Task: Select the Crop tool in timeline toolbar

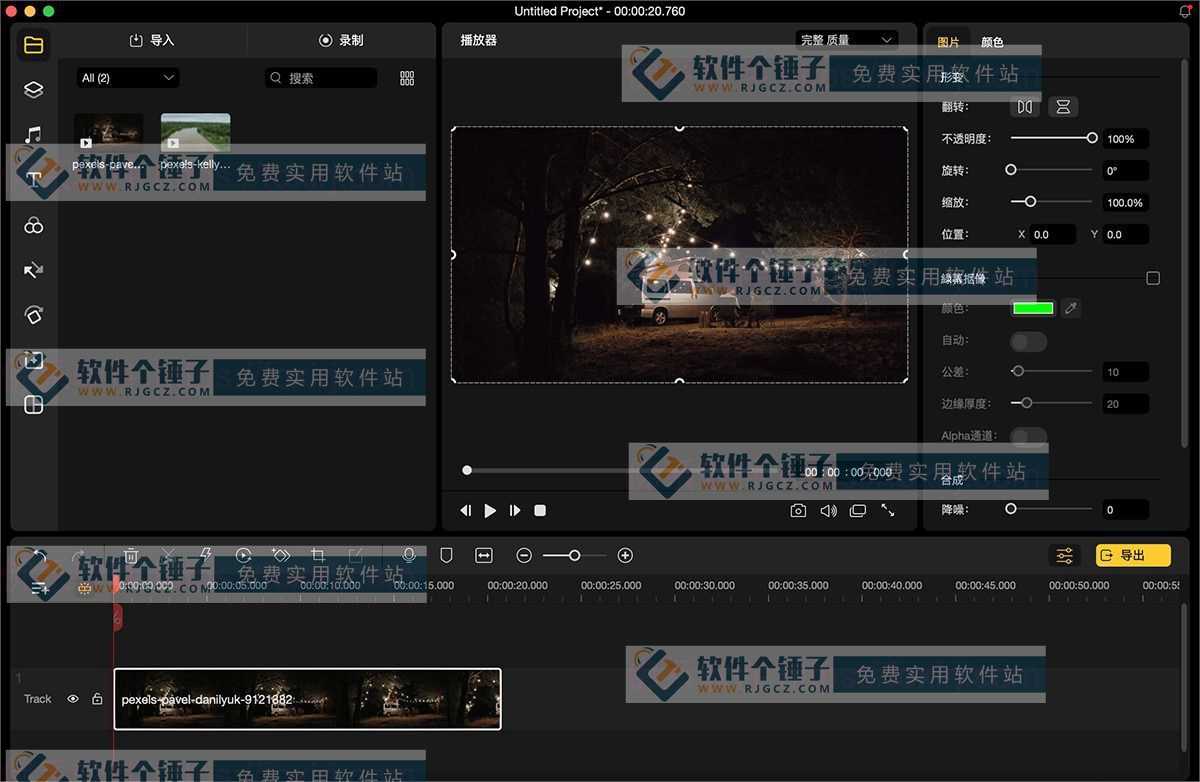Action: tap(318, 555)
